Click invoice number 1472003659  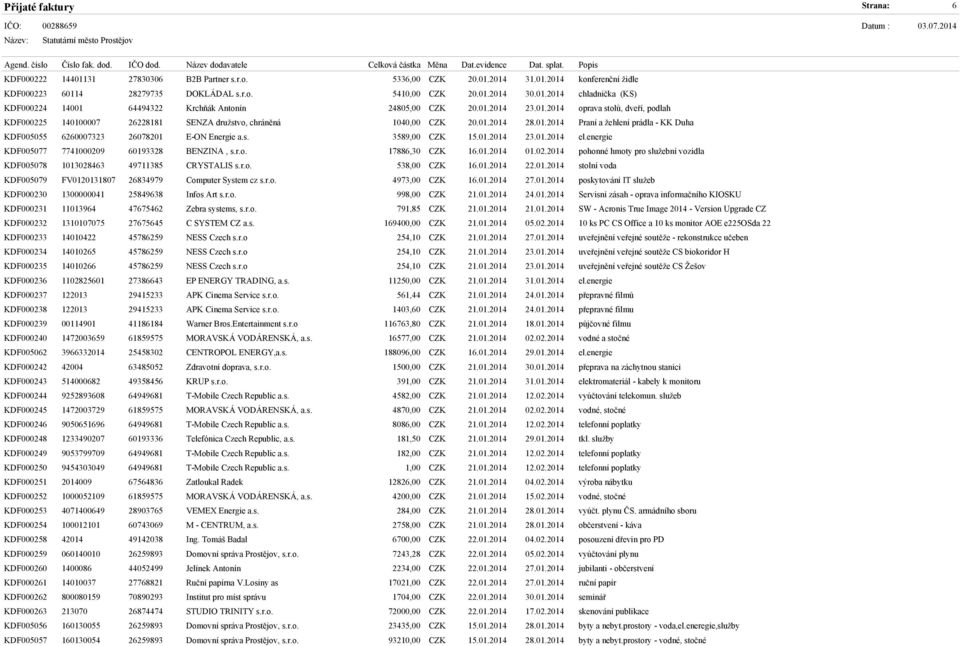(83, 338)
